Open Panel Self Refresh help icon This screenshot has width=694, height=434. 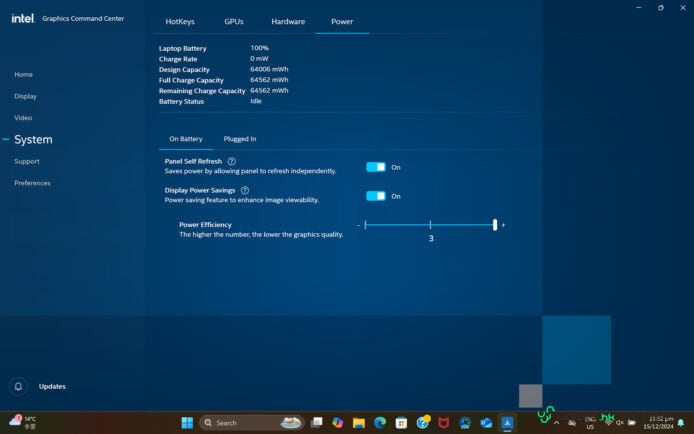[231, 161]
